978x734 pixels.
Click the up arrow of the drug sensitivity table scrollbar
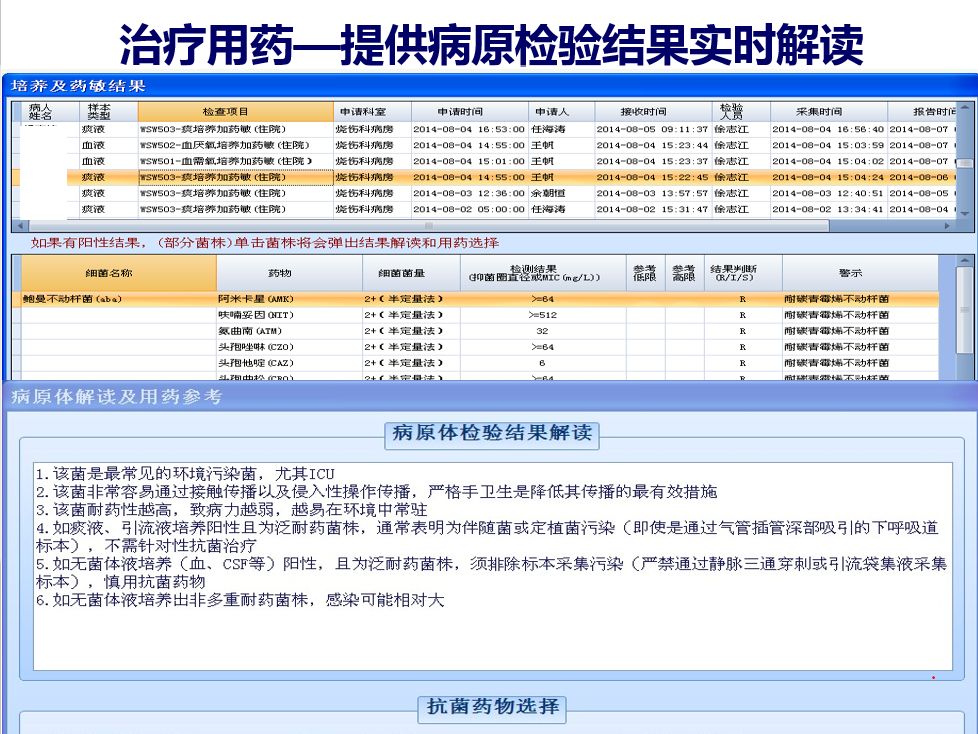[x=965, y=261]
